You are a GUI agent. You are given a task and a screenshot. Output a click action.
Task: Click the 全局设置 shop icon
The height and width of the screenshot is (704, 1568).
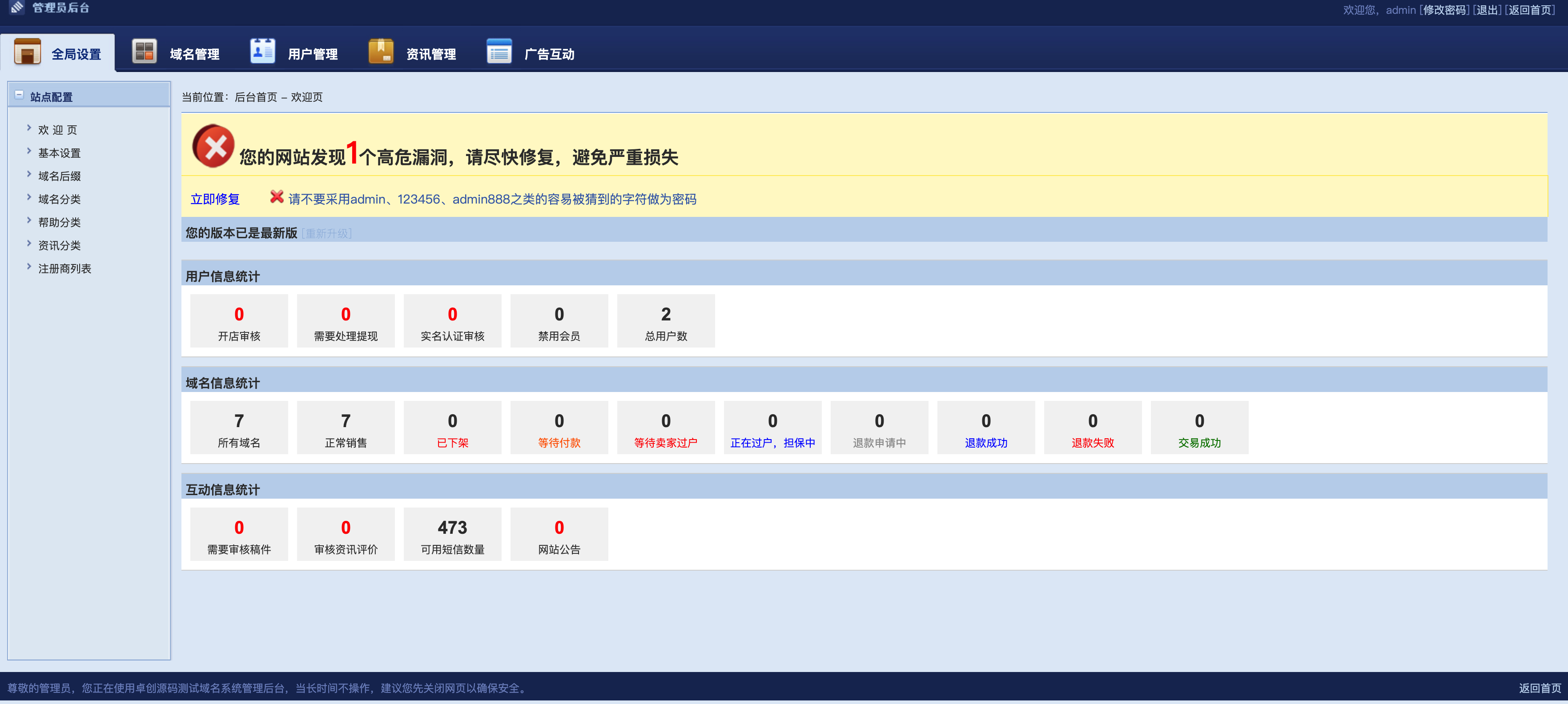tap(28, 52)
